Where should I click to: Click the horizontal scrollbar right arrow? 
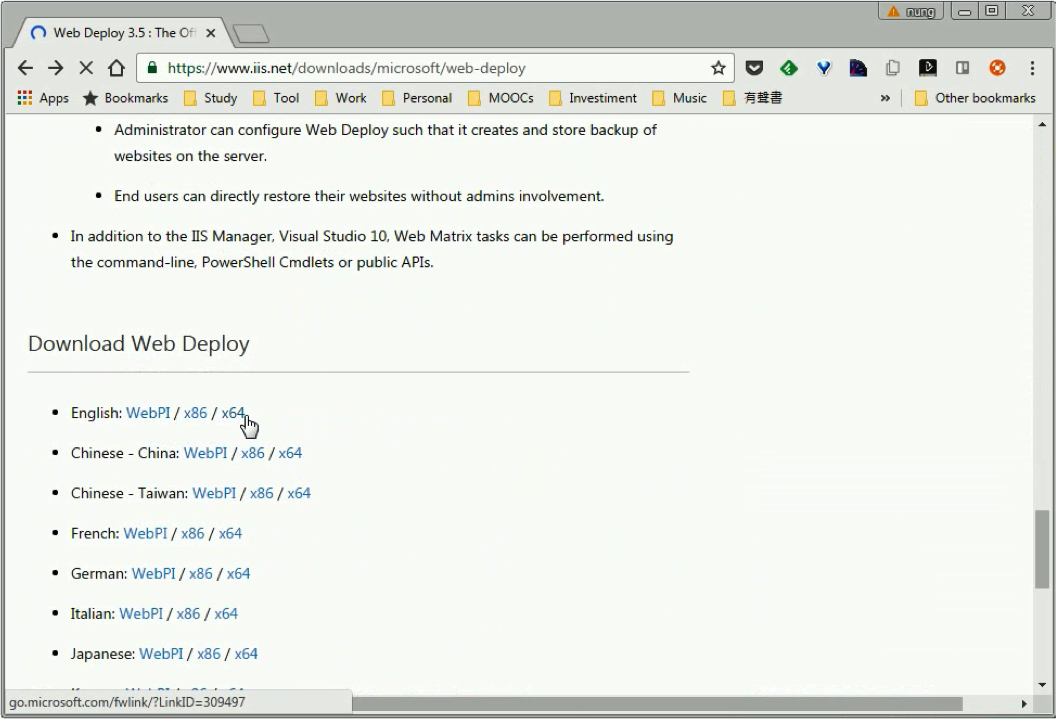pyautogui.click(x=1024, y=704)
